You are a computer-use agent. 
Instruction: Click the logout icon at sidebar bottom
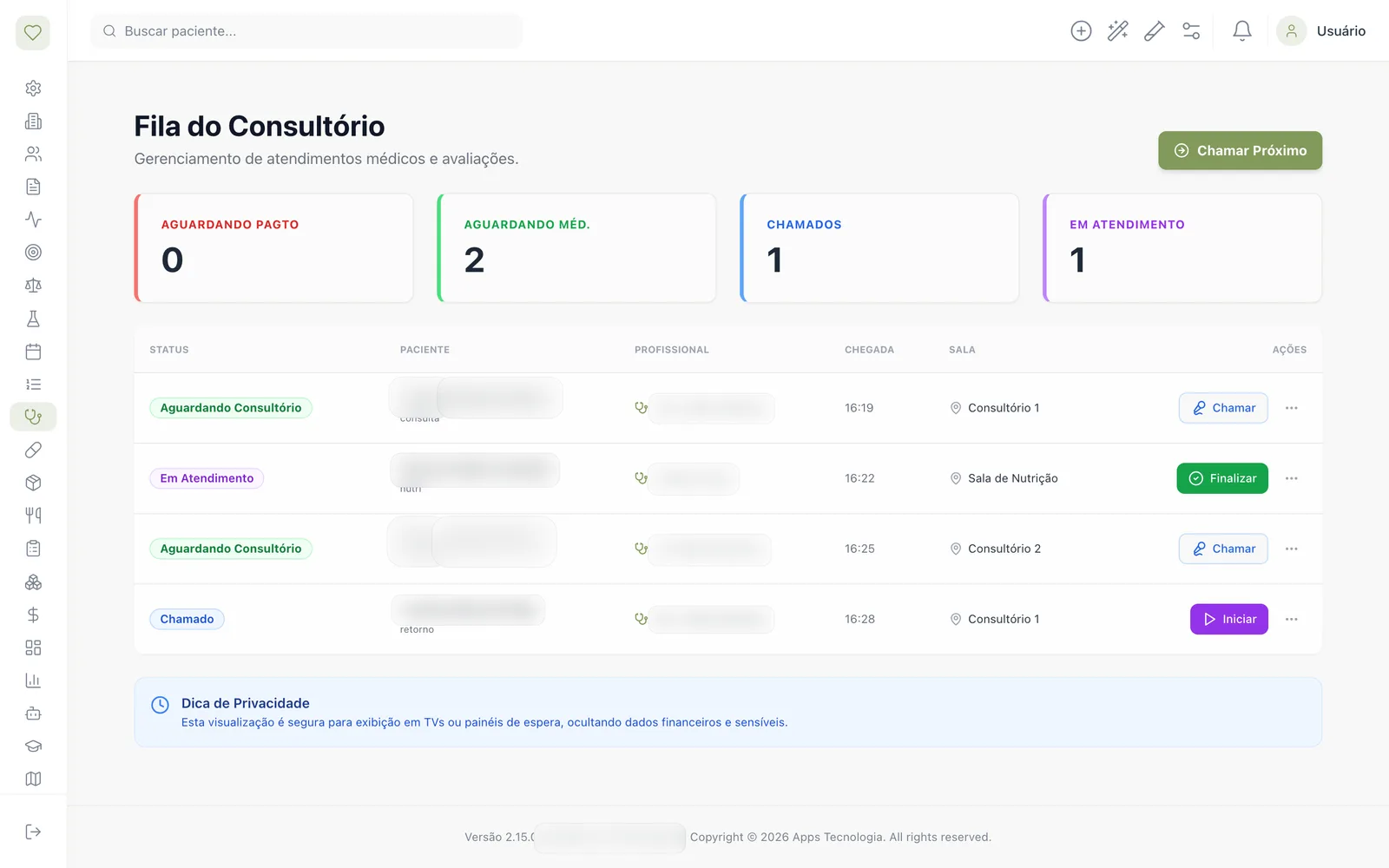point(33,832)
